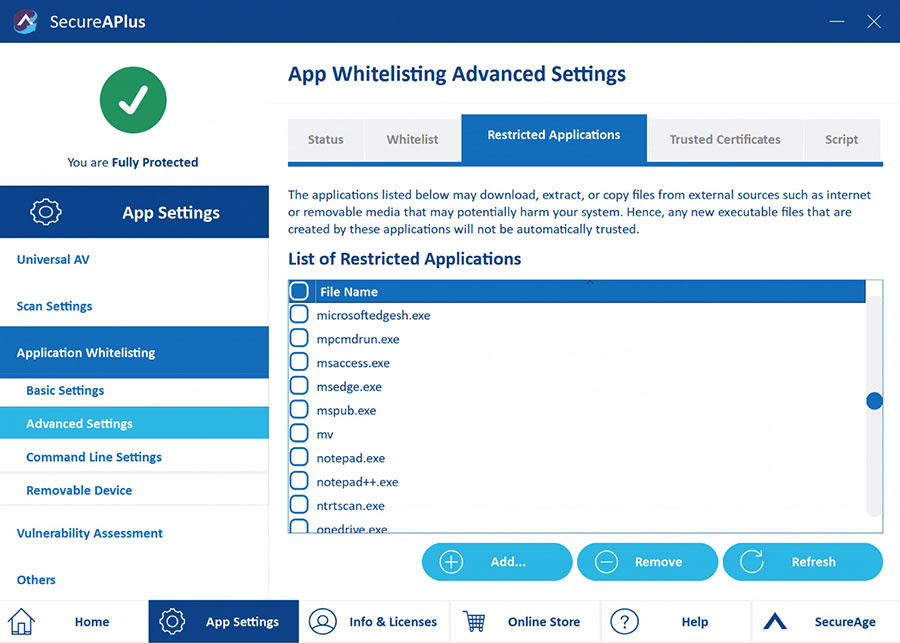Click the minus icon on Remove button
Screen dimensions: 900x643
pyautogui.click(x=606, y=561)
